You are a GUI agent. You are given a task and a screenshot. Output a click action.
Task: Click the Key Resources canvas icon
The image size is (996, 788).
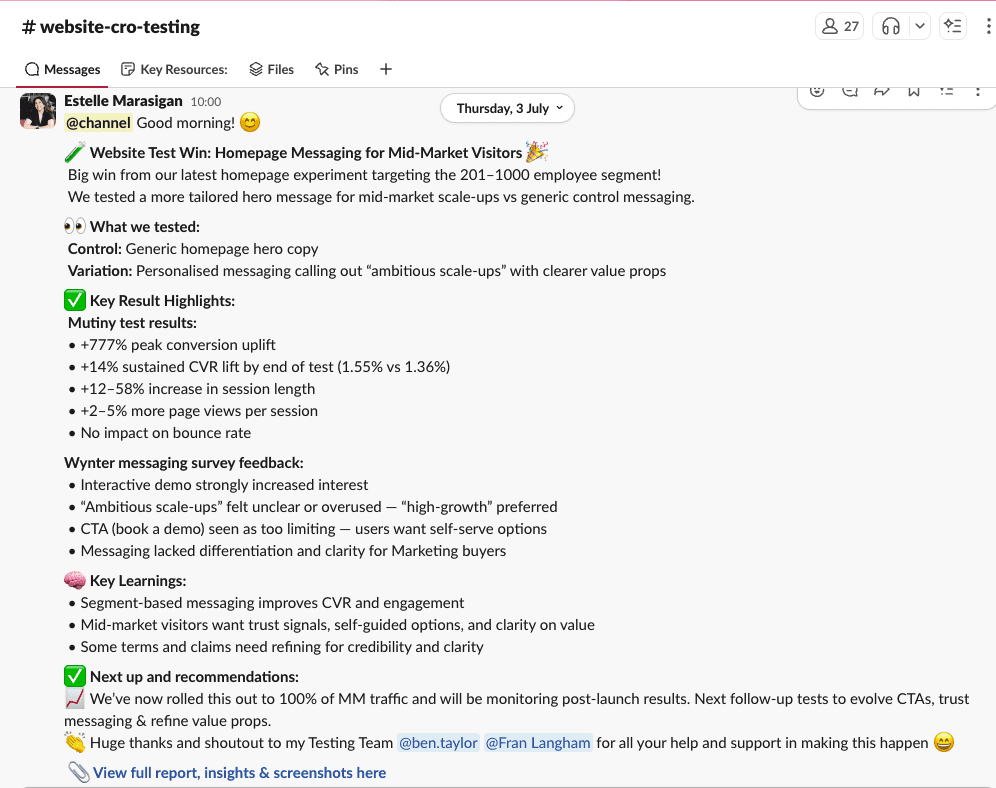pyautogui.click(x=128, y=69)
